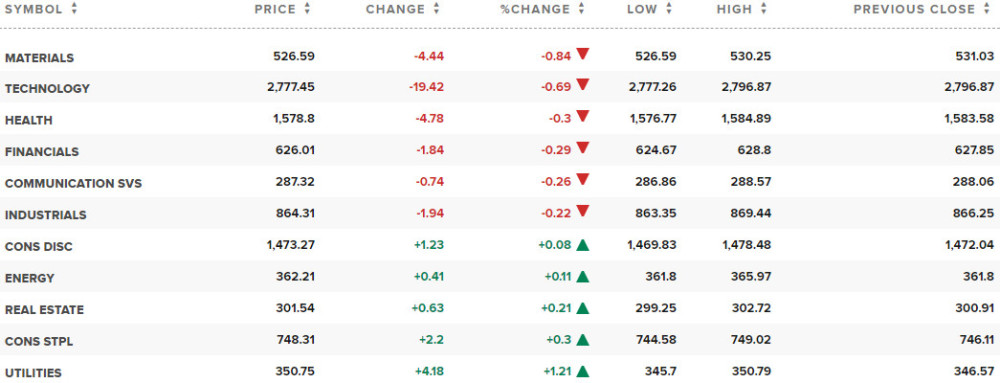Click red down arrow in TECHNOLOGY row
This screenshot has width=1000, height=383.
click(582, 85)
